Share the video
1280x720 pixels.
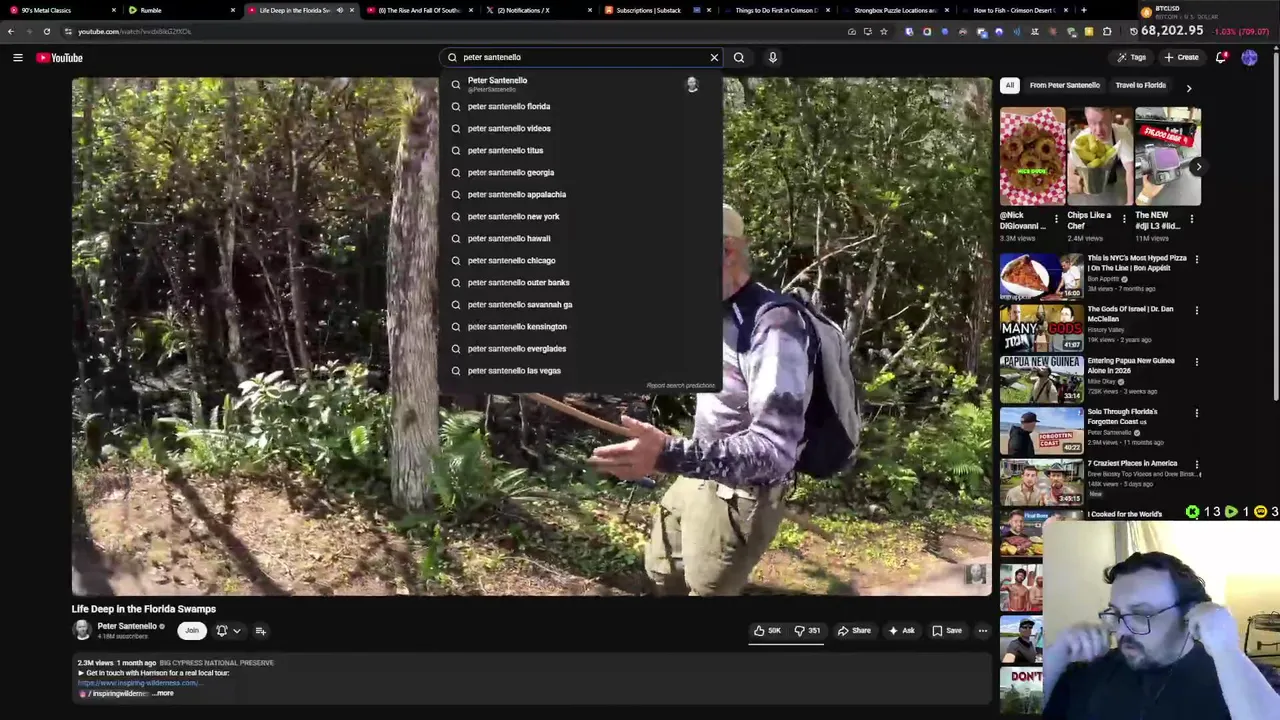(854, 630)
